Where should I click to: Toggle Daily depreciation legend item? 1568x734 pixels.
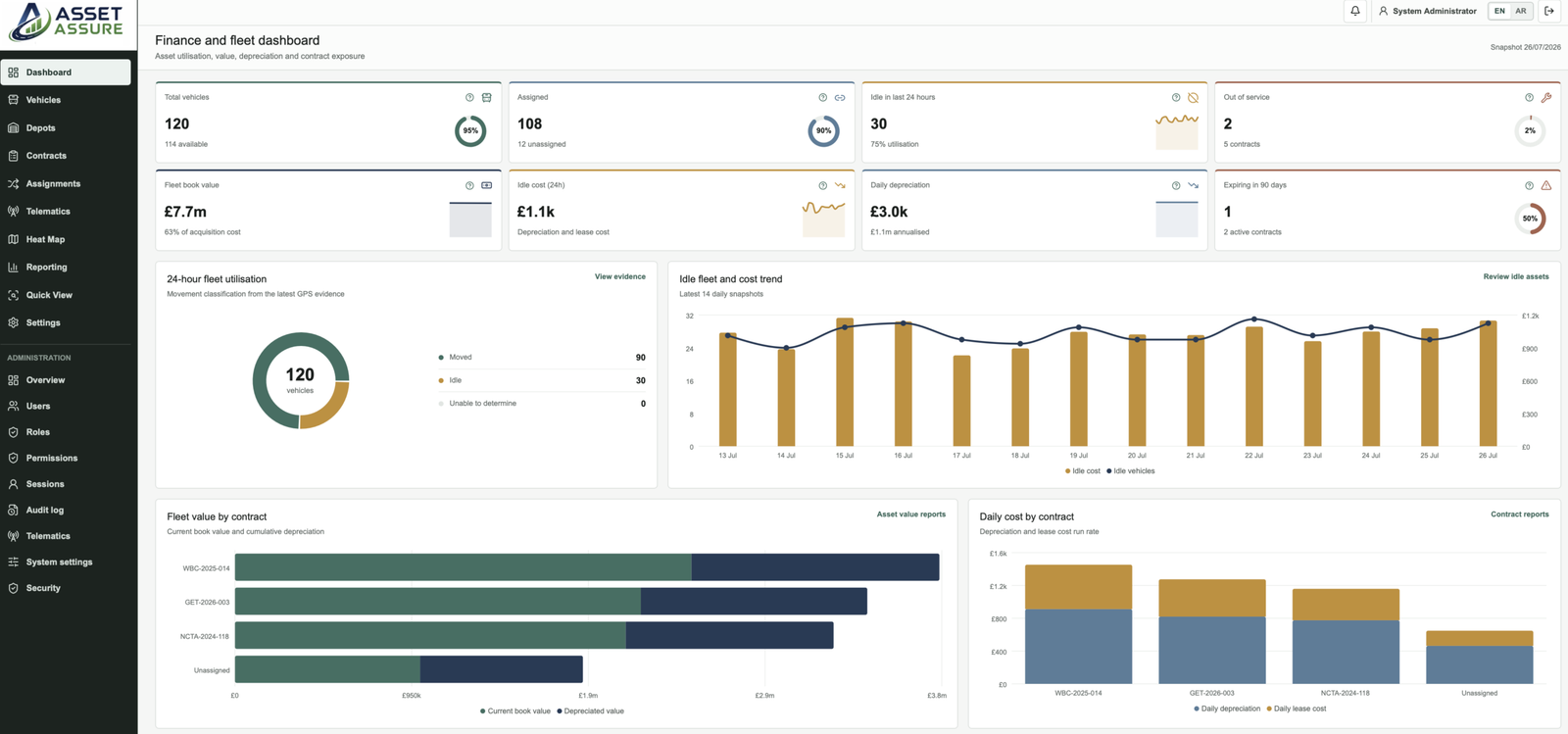click(1227, 709)
